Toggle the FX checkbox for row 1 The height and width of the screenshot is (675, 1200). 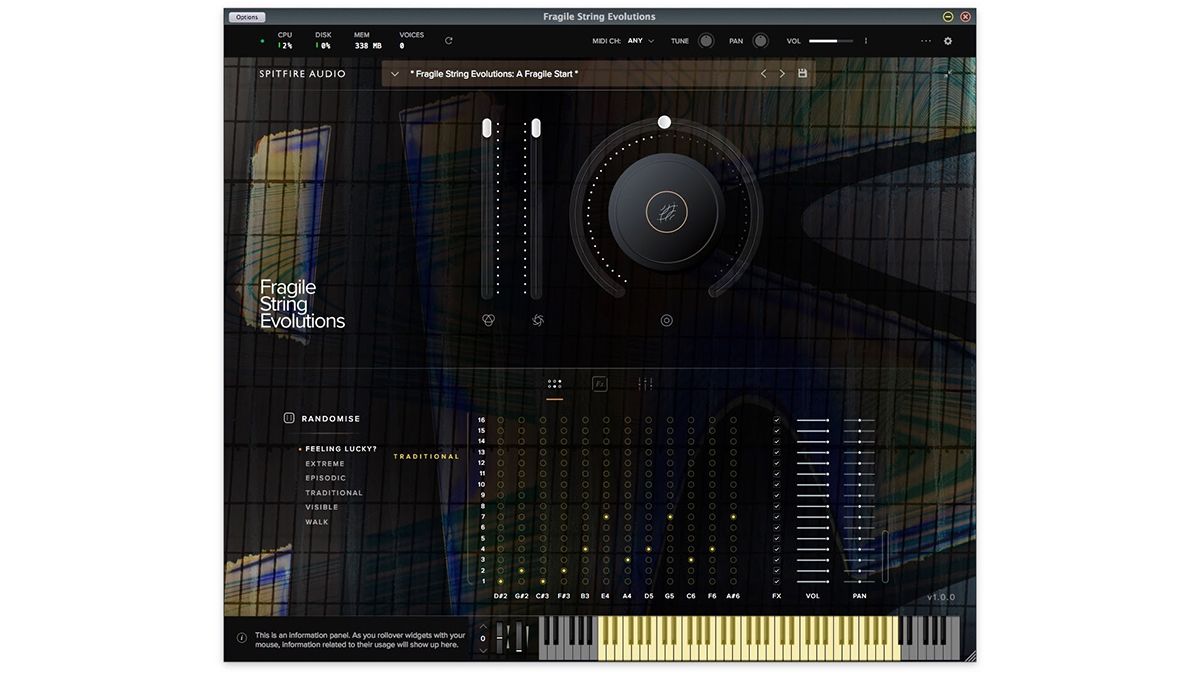[777, 581]
